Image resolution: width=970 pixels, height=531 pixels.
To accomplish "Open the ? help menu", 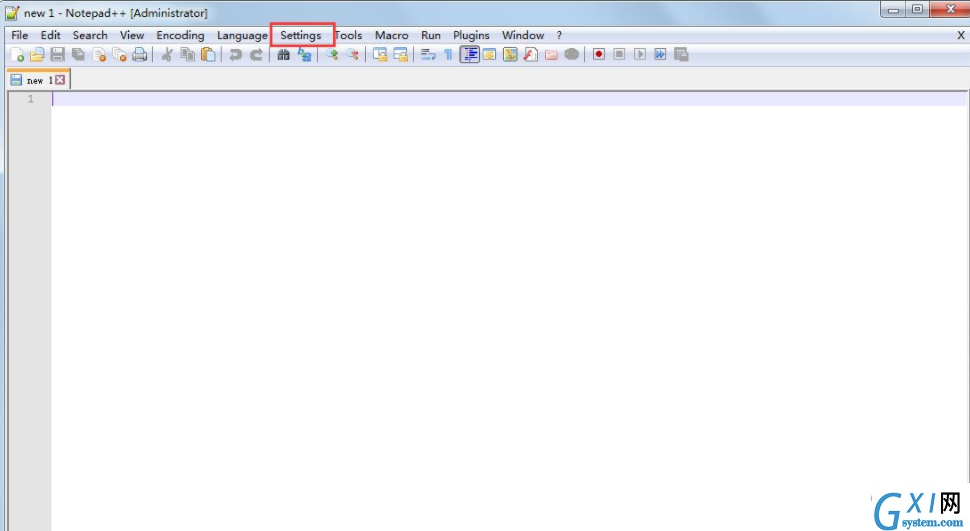I will click(x=559, y=35).
